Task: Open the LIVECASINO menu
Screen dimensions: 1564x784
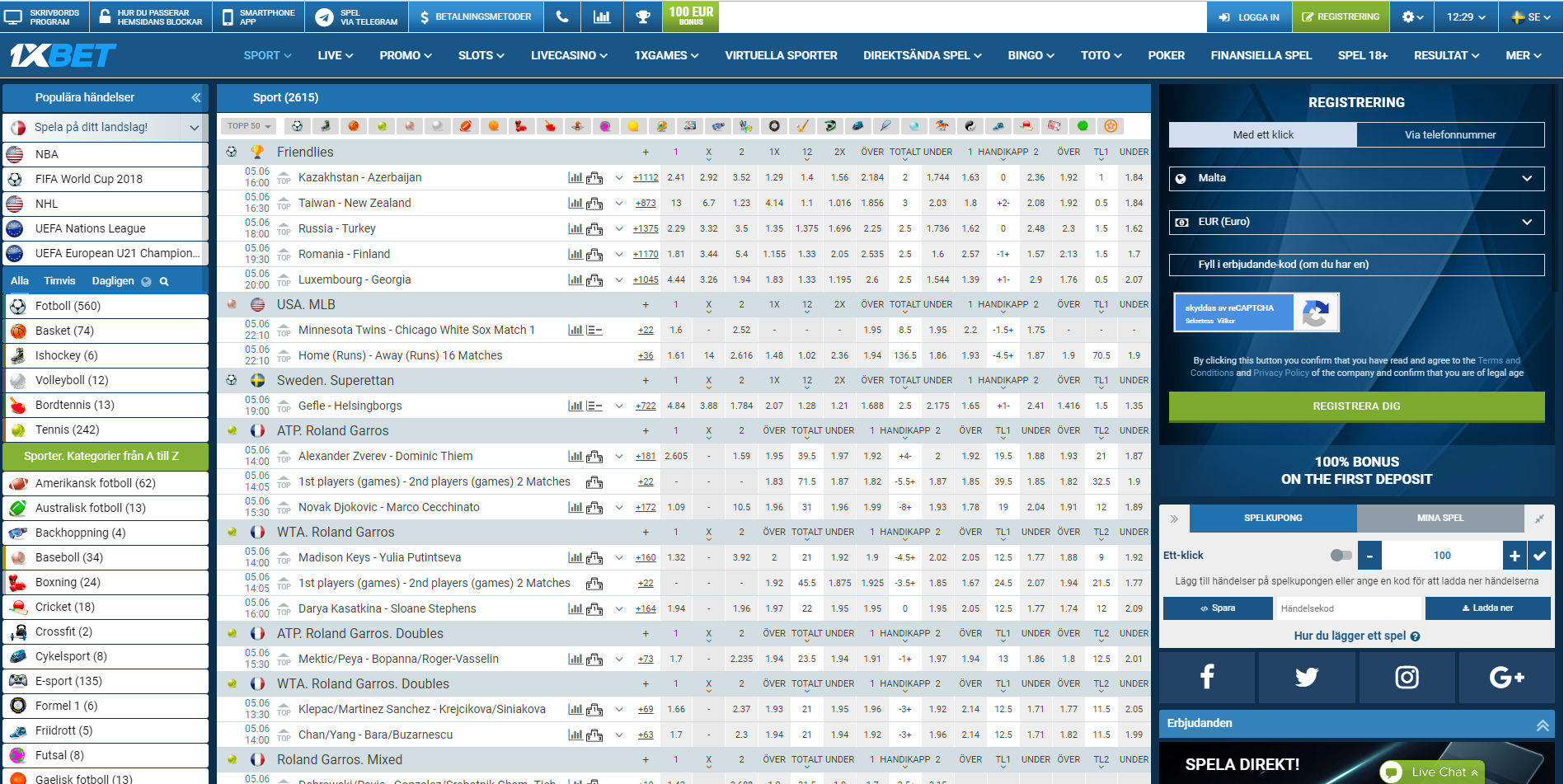Action: tap(569, 55)
